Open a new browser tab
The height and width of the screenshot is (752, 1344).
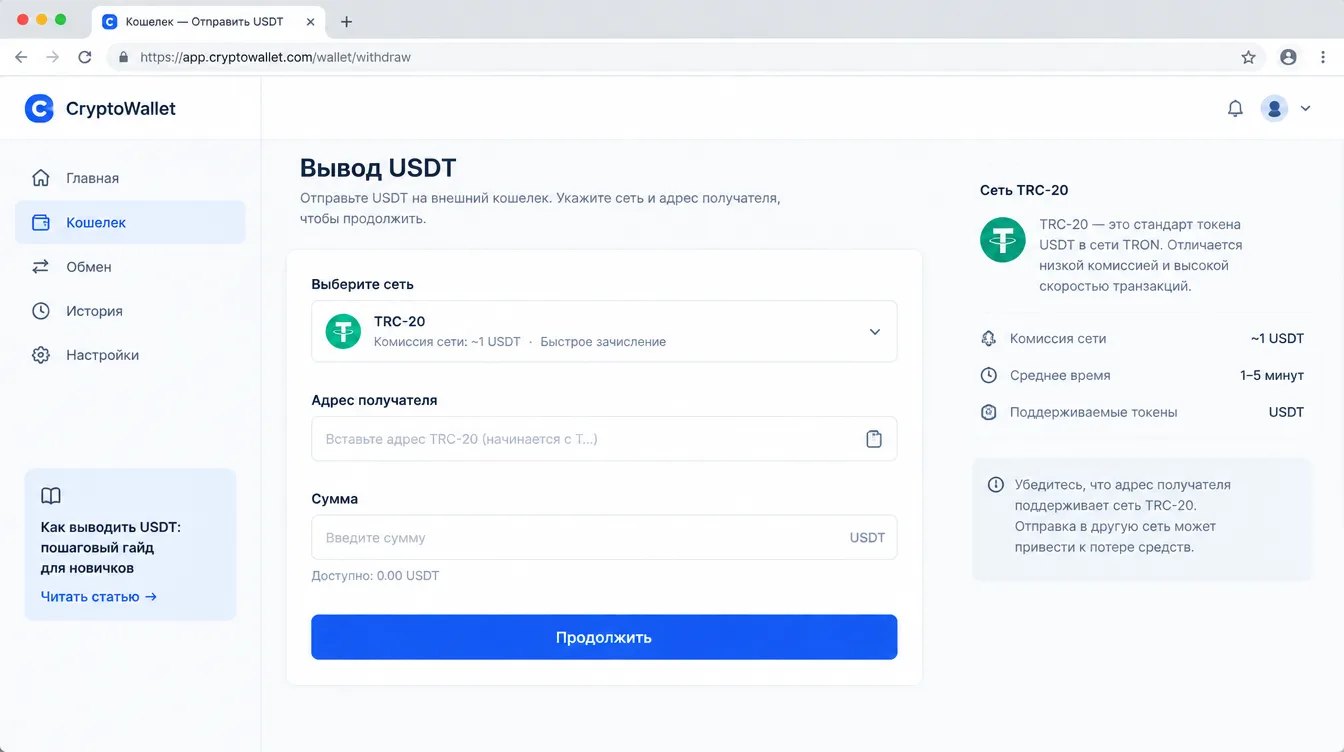pyautogui.click(x=346, y=22)
